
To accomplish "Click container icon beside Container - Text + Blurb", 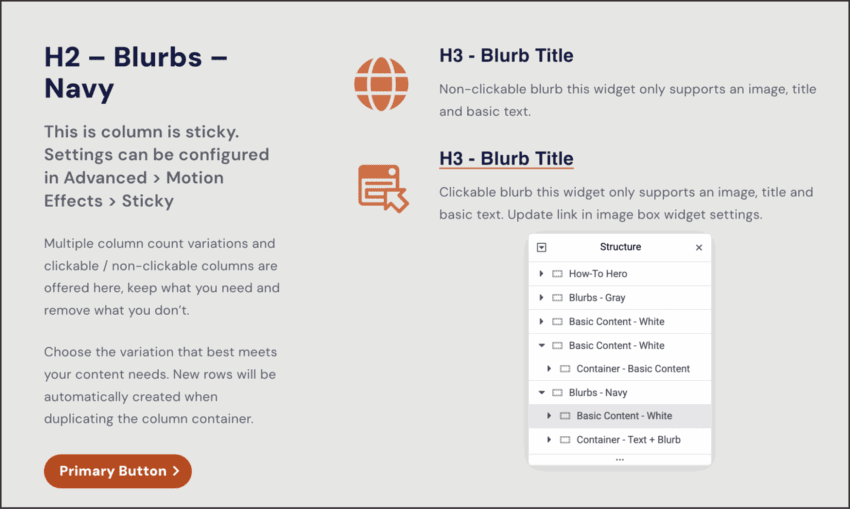I will click(565, 440).
